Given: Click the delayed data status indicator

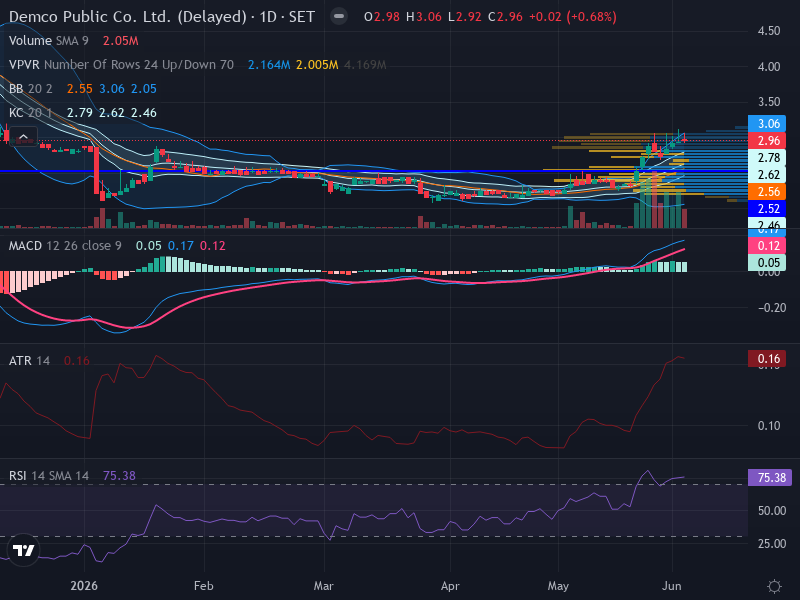Looking at the screenshot, I should click(x=338, y=17).
